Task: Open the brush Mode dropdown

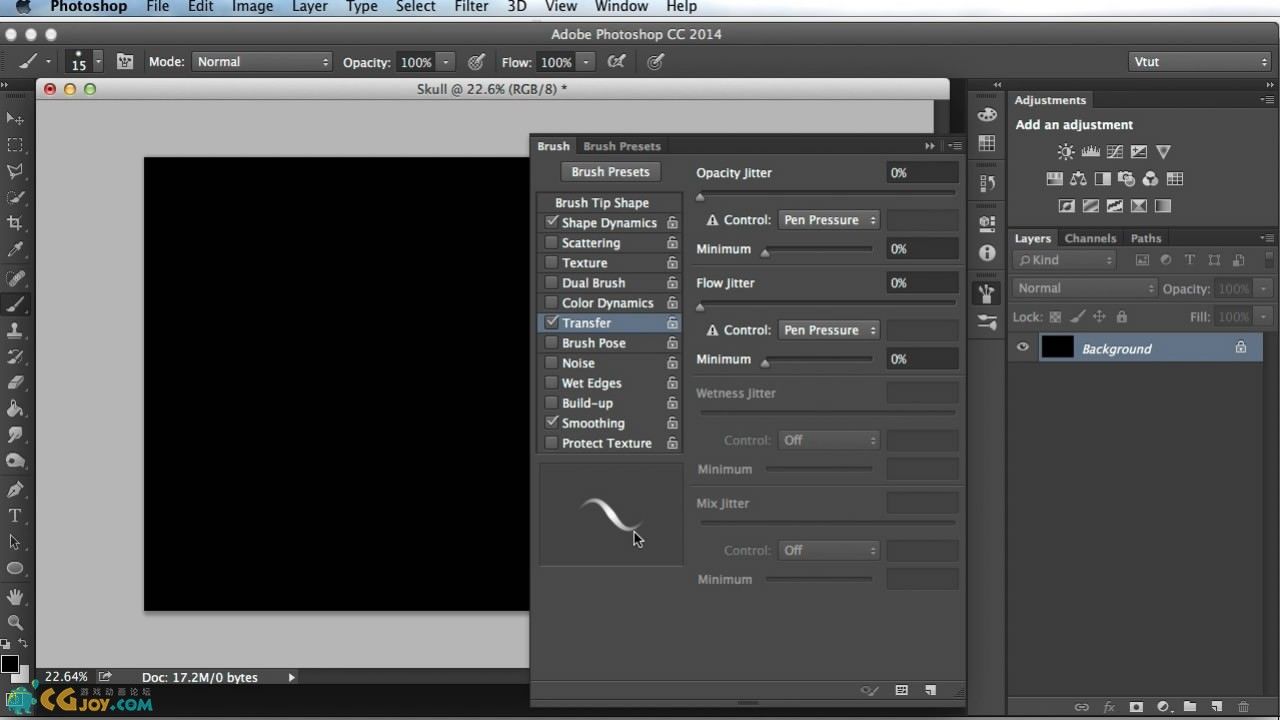Action: (262, 62)
